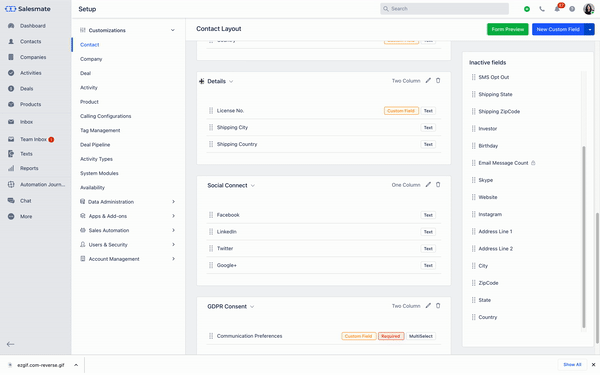Click the Search field

(x=444, y=9)
